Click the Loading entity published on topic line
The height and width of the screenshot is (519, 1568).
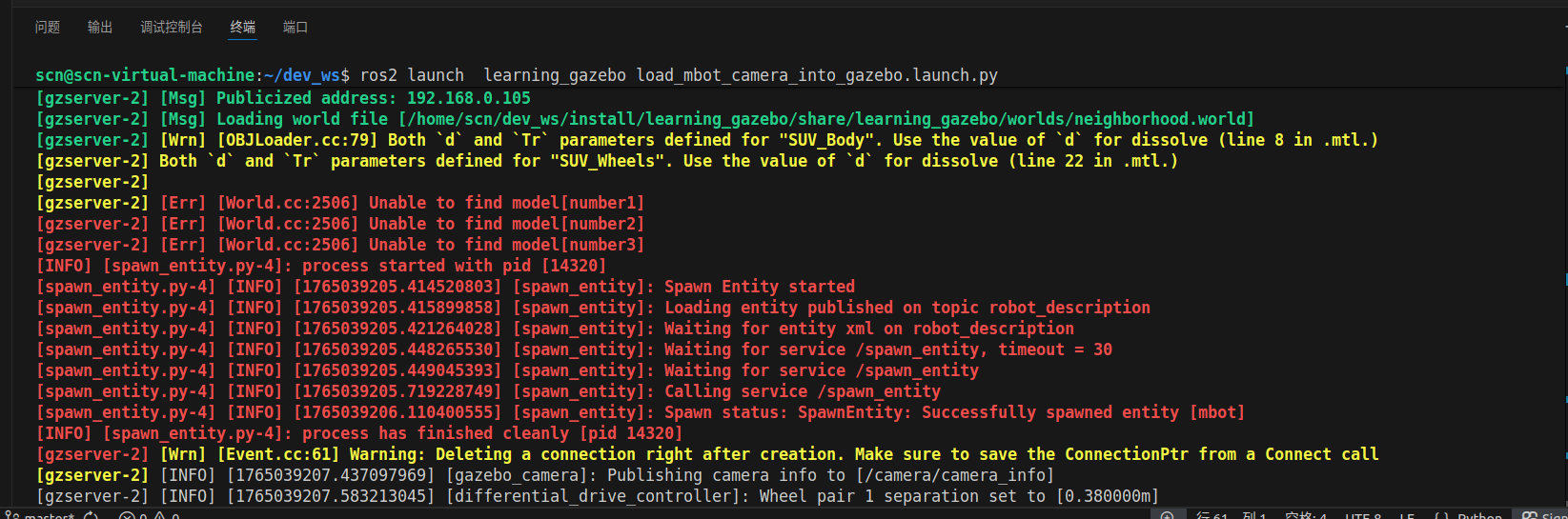click(x=593, y=308)
